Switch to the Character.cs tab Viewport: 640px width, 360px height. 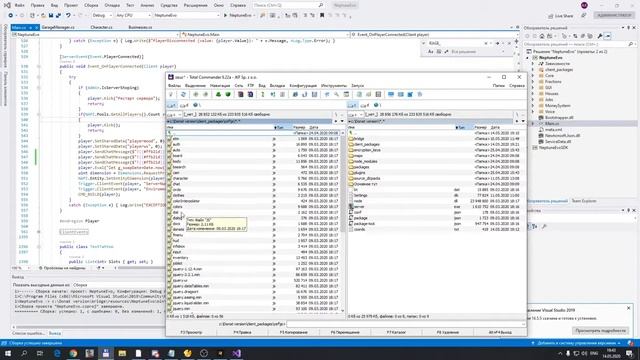(x=101, y=27)
